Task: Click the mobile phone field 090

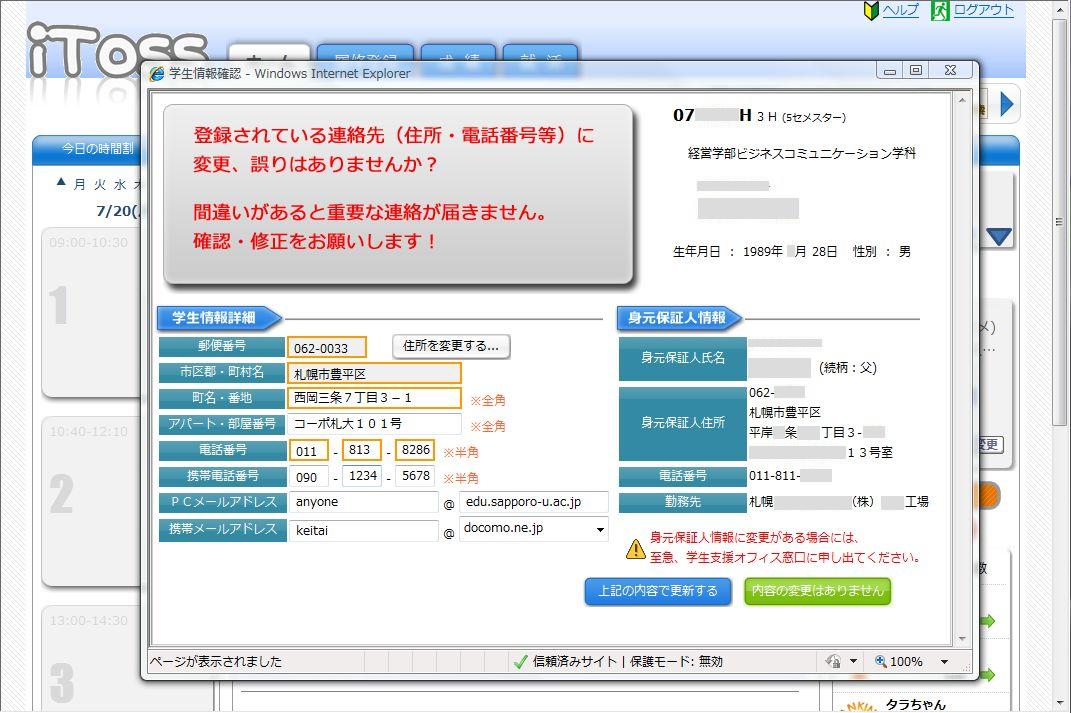Action: 309,477
